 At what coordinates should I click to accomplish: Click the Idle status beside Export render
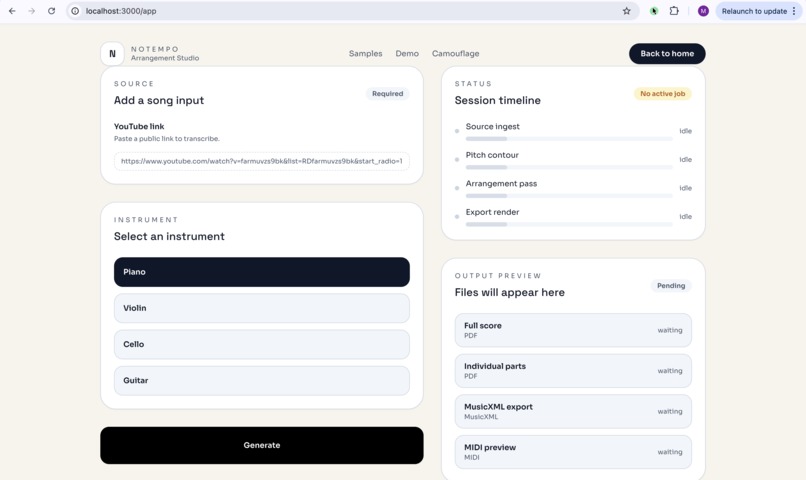685,216
